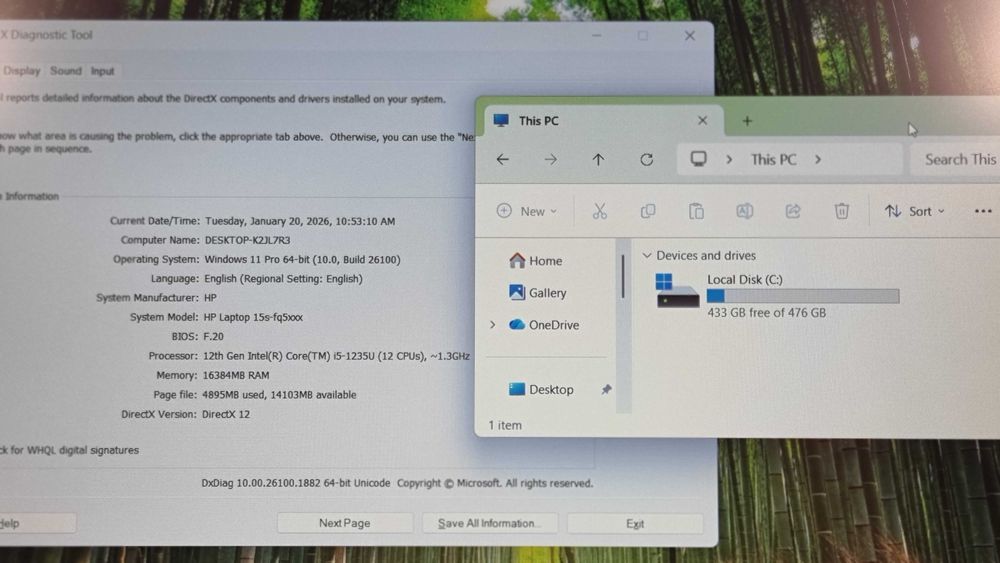Click Next Page in DirectX Diagnostic Tool
Viewport: 1000px width, 563px height.
point(344,523)
